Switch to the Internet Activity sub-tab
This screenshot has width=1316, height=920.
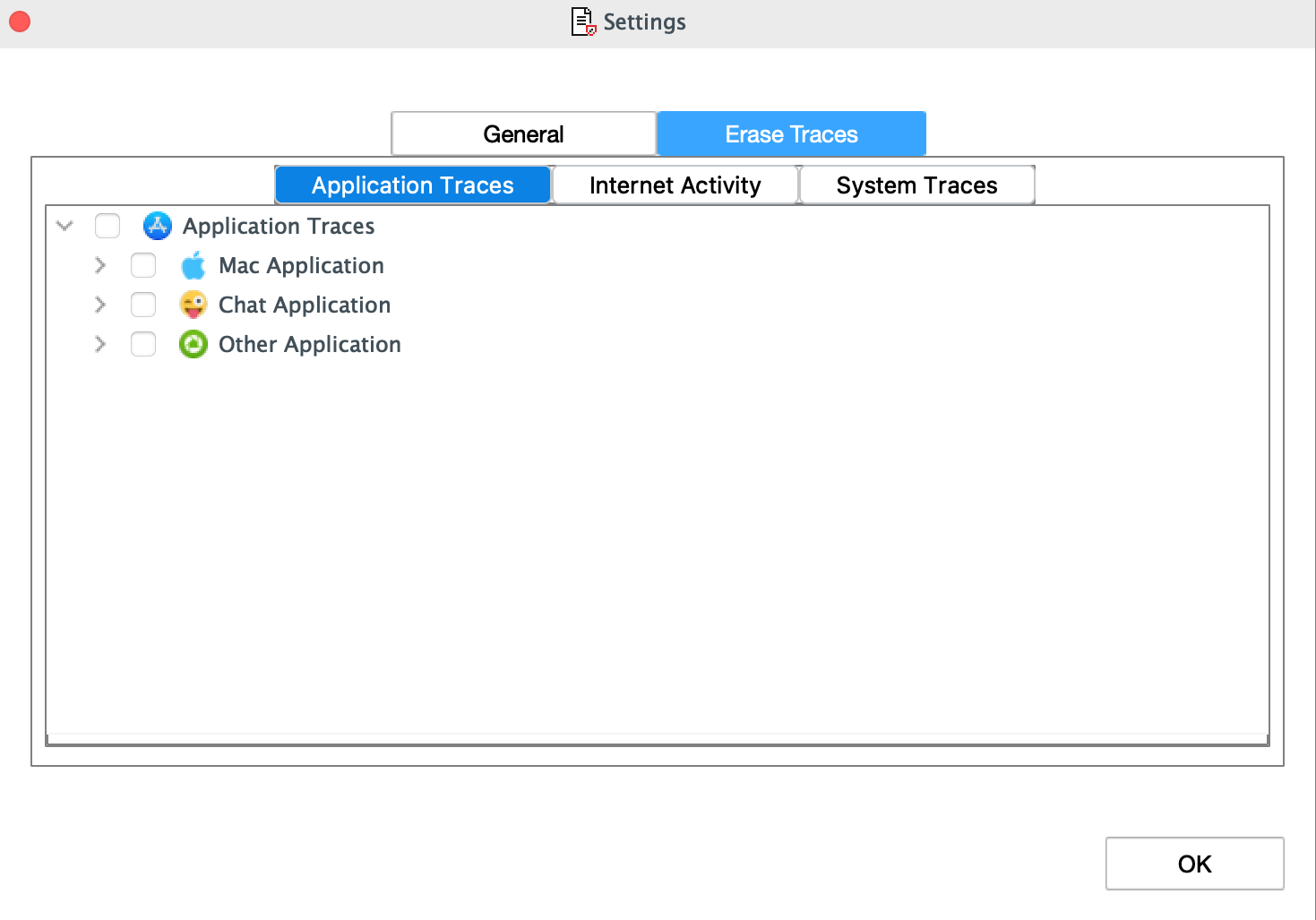(675, 185)
